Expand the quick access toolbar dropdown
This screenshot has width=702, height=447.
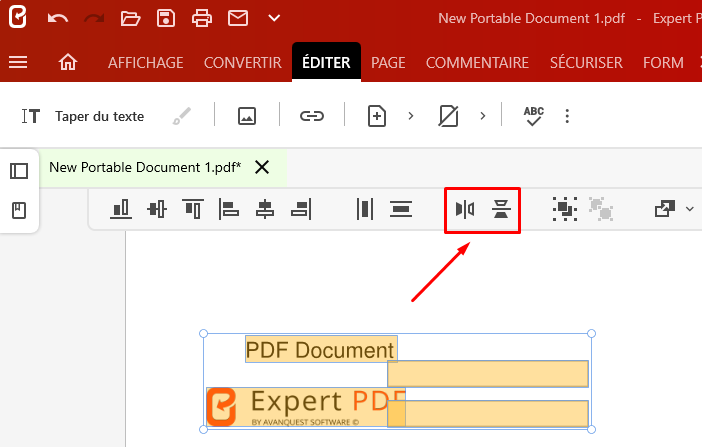point(274,18)
